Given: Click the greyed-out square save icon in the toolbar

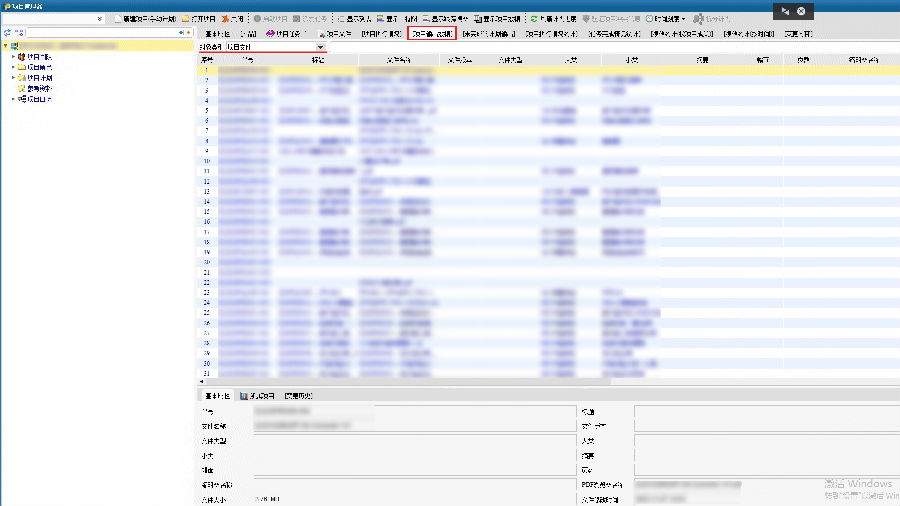Looking at the screenshot, I should (x=297, y=19).
